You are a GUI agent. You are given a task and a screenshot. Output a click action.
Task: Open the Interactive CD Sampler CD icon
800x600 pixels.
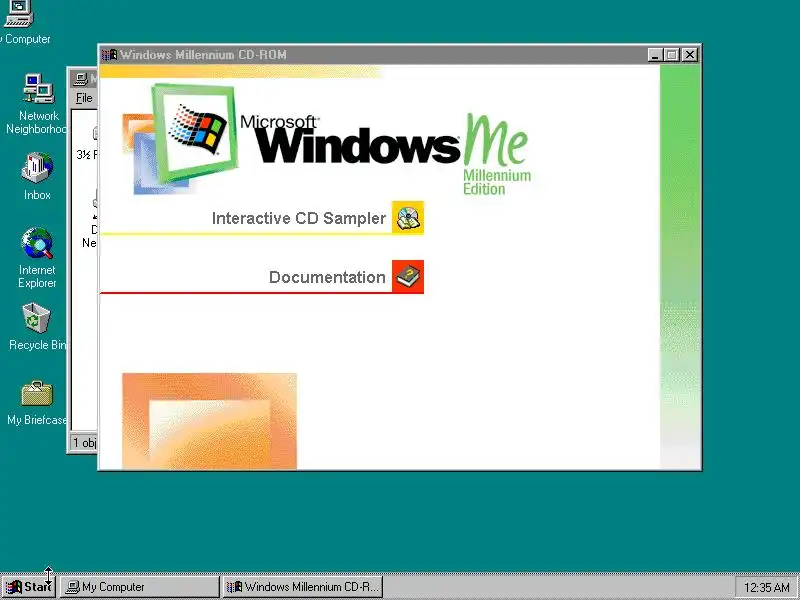(x=408, y=218)
